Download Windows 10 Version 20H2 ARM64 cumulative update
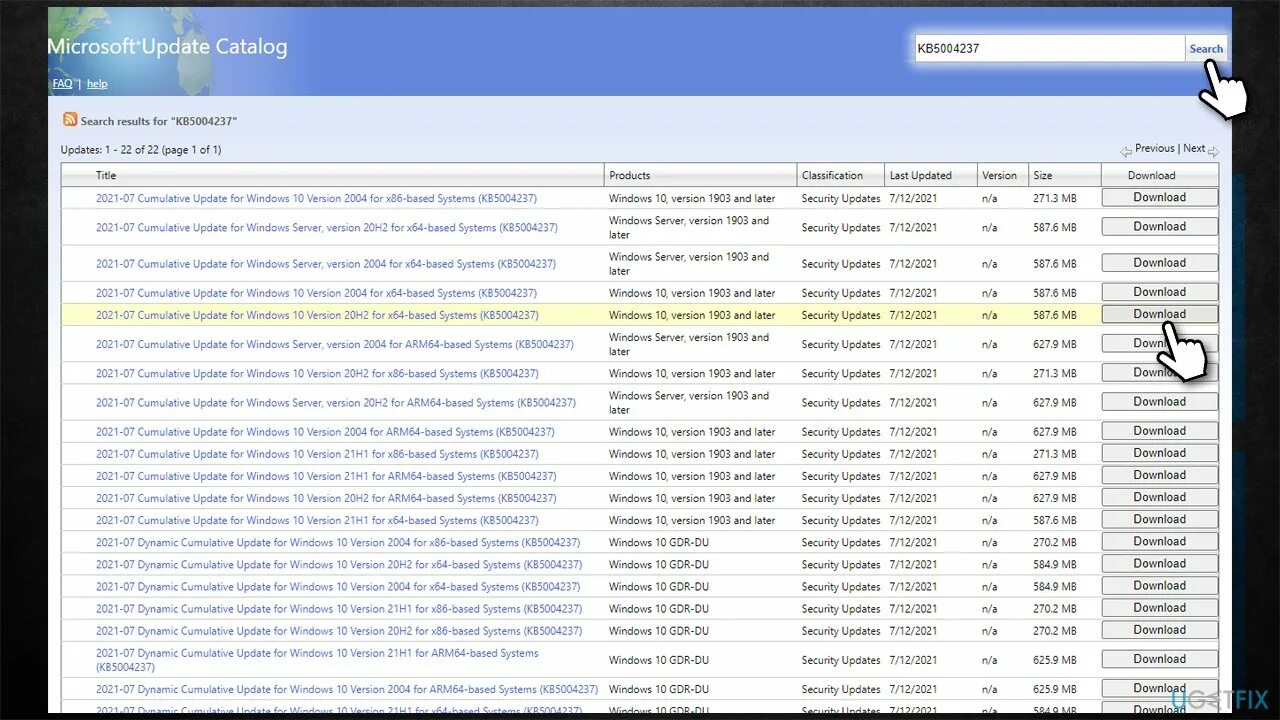This screenshot has height=720, width=1280. pos(1159,497)
